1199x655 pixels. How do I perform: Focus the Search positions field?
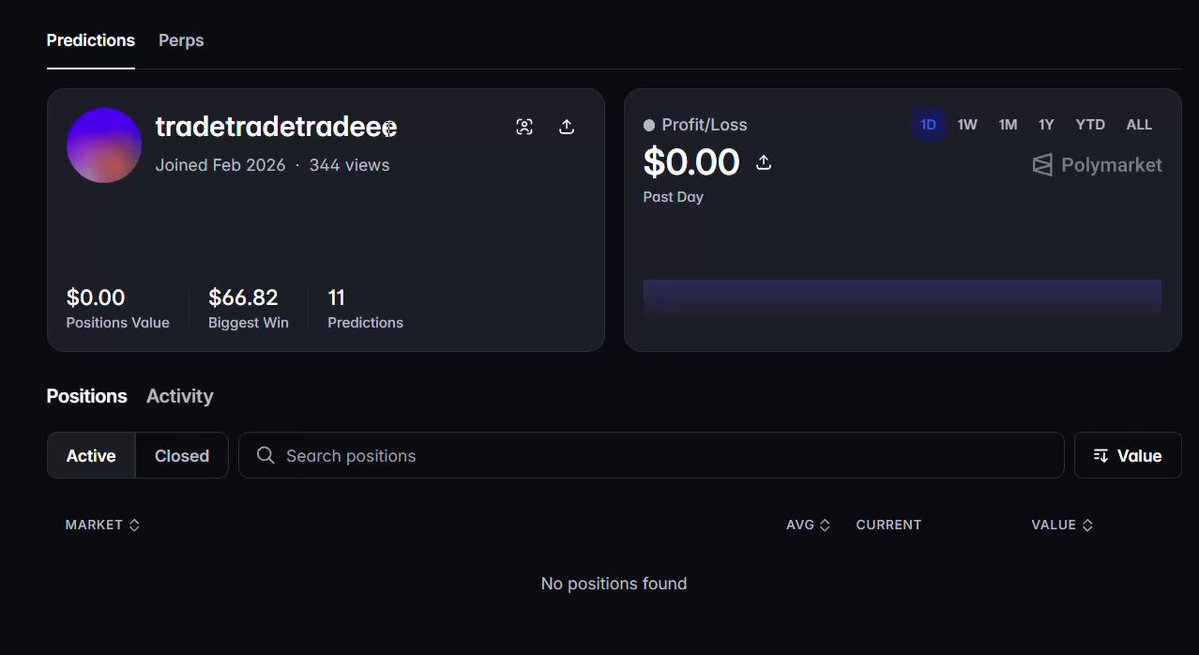651,456
